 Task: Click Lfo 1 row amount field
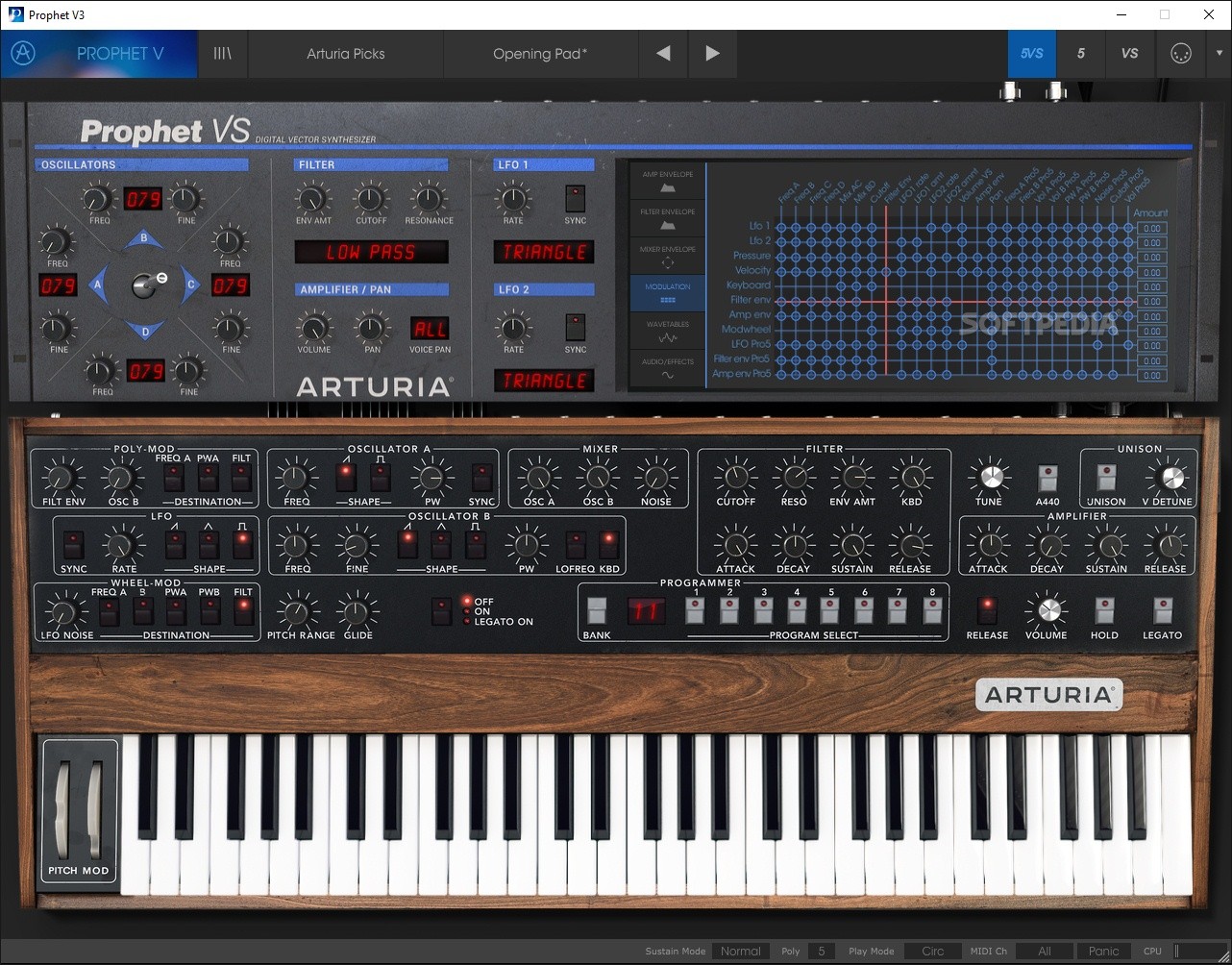1152,229
